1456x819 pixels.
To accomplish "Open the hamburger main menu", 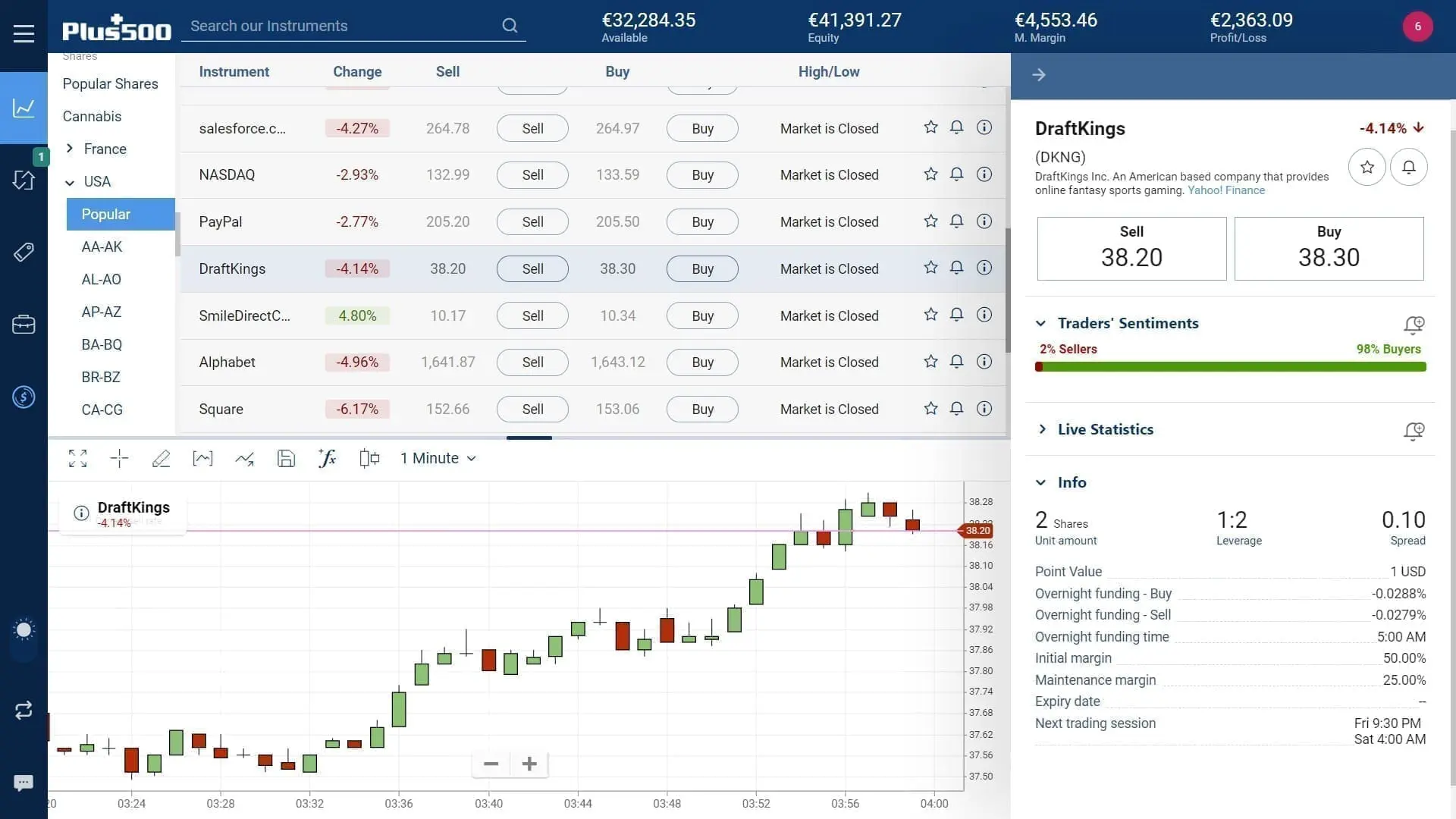I will tap(24, 33).
